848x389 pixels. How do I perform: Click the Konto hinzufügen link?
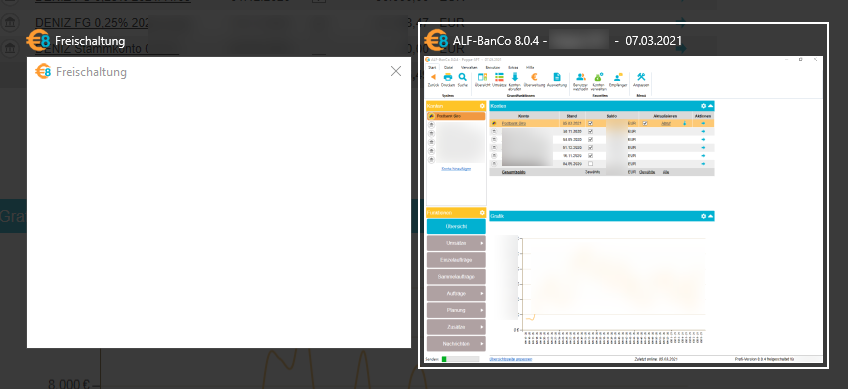pyautogui.click(x=456, y=169)
